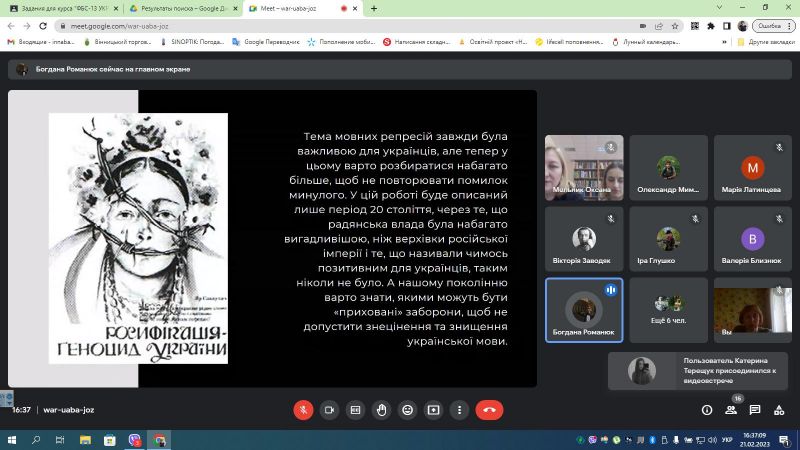Open the three-dot more options menu in Meet

[459, 410]
